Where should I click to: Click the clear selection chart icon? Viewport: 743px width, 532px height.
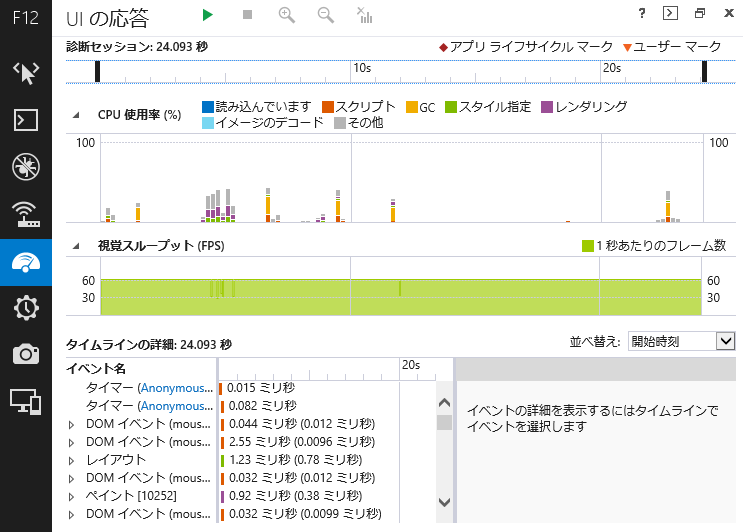coord(364,15)
